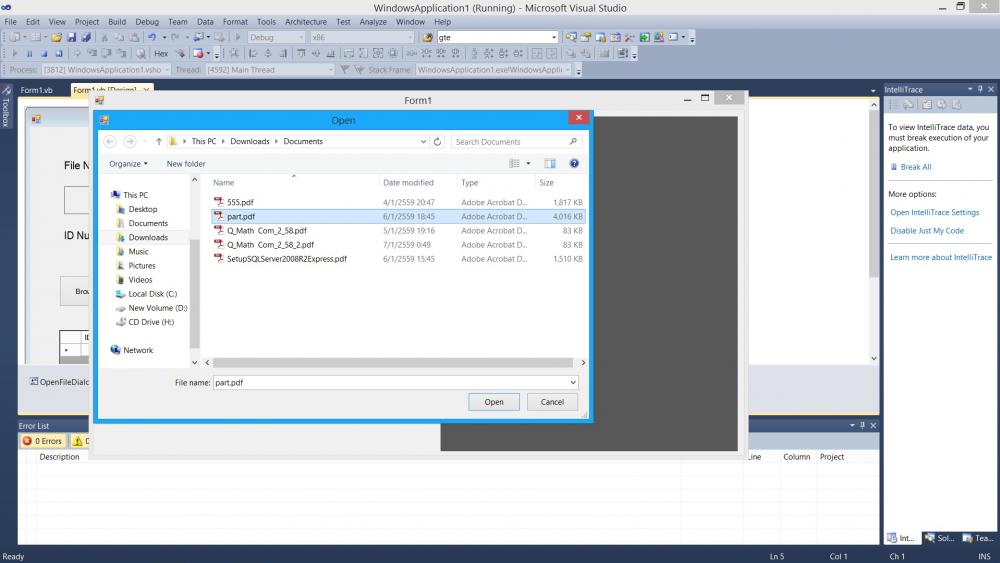
Task: Open the Architecture menu
Action: (x=305, y=22)
